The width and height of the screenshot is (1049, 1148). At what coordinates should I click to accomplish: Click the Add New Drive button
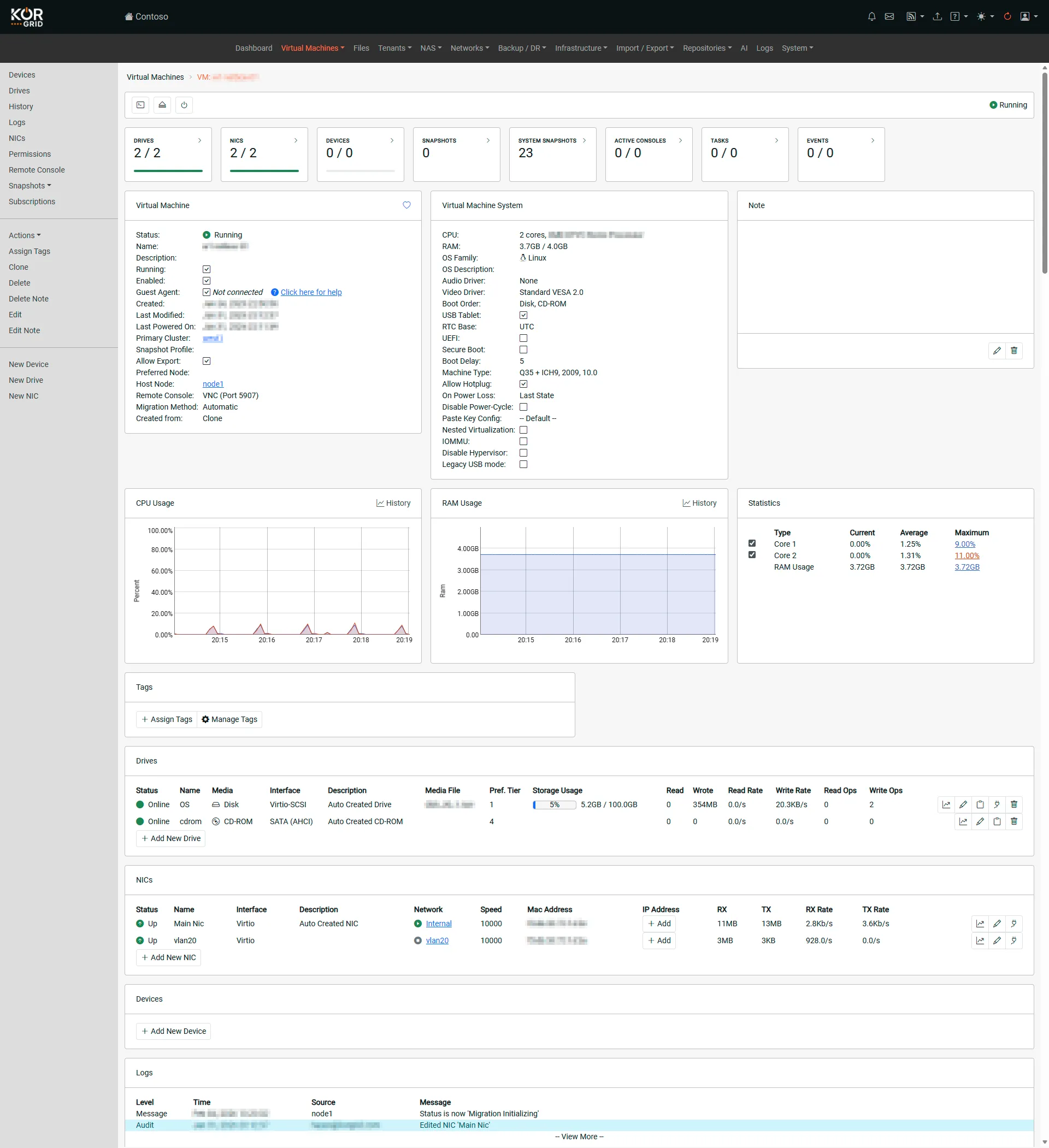point(170,838)
